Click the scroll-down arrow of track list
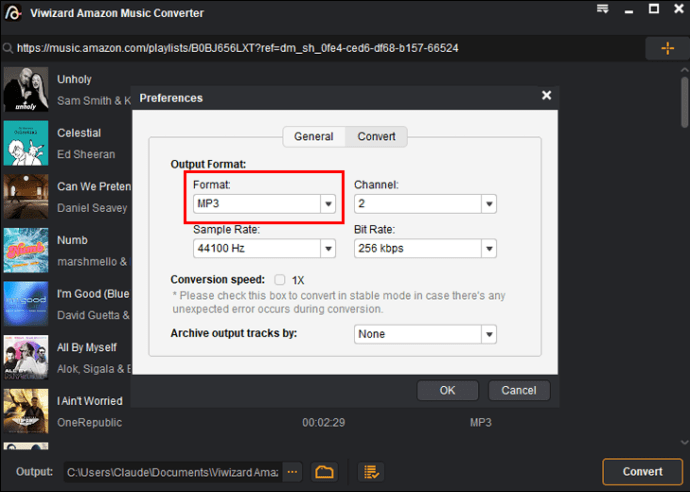The width and height of the screenshot is (690, 492). click(x=684, y=442)
